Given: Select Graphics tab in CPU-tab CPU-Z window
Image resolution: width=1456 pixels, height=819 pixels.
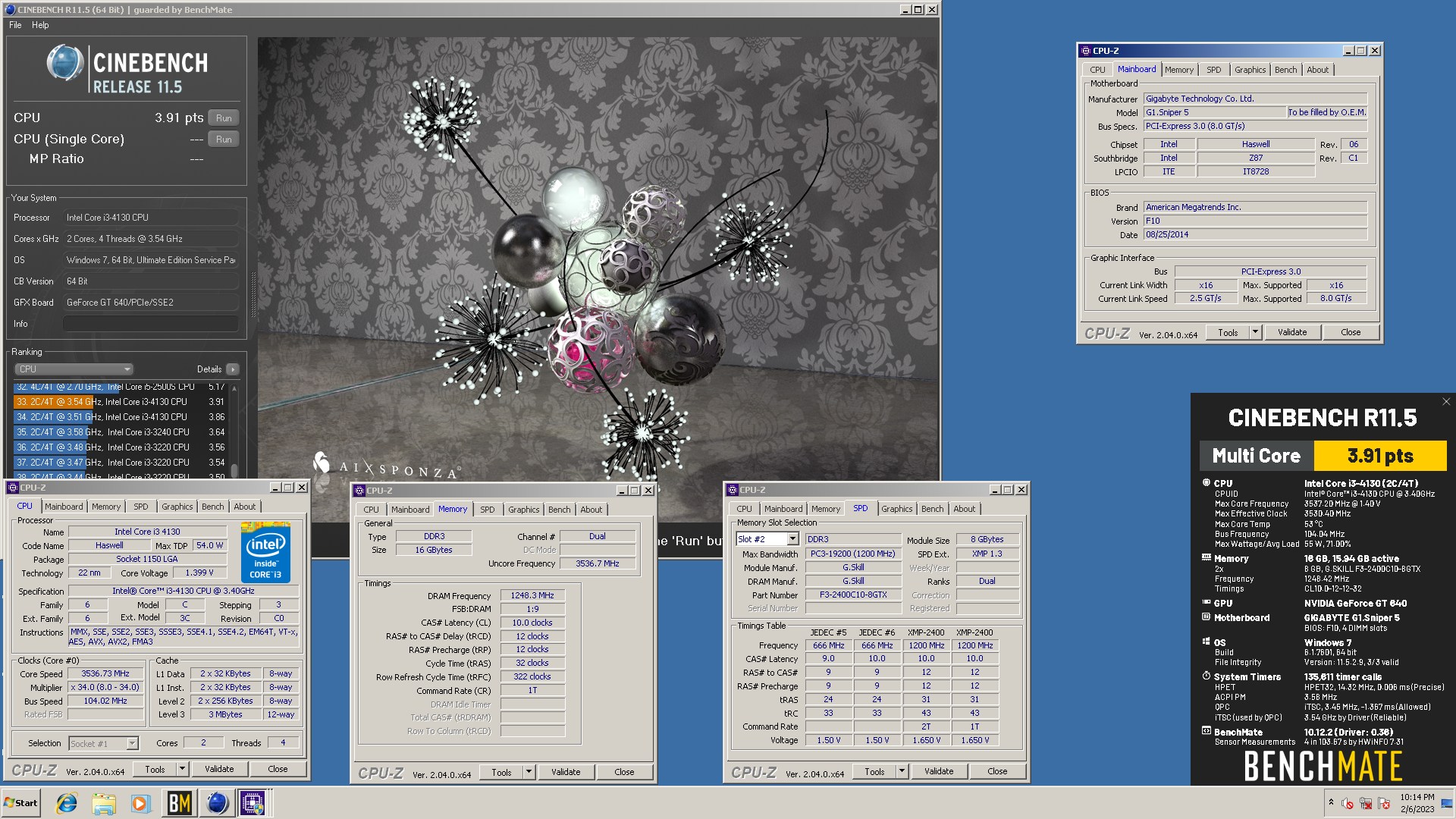Looking at the screenshot, I should 177,507.
